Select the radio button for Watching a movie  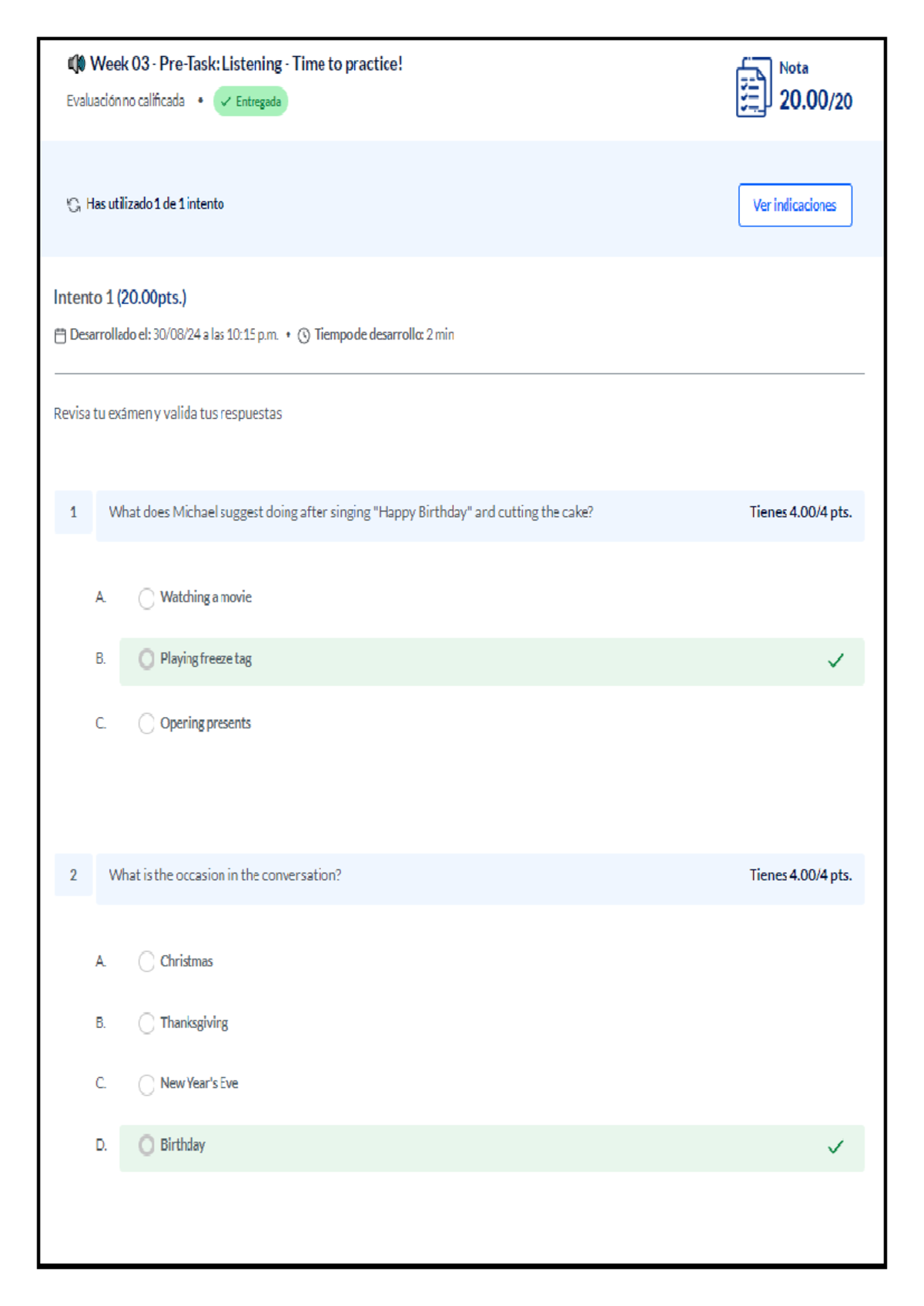tap(146, 598)
